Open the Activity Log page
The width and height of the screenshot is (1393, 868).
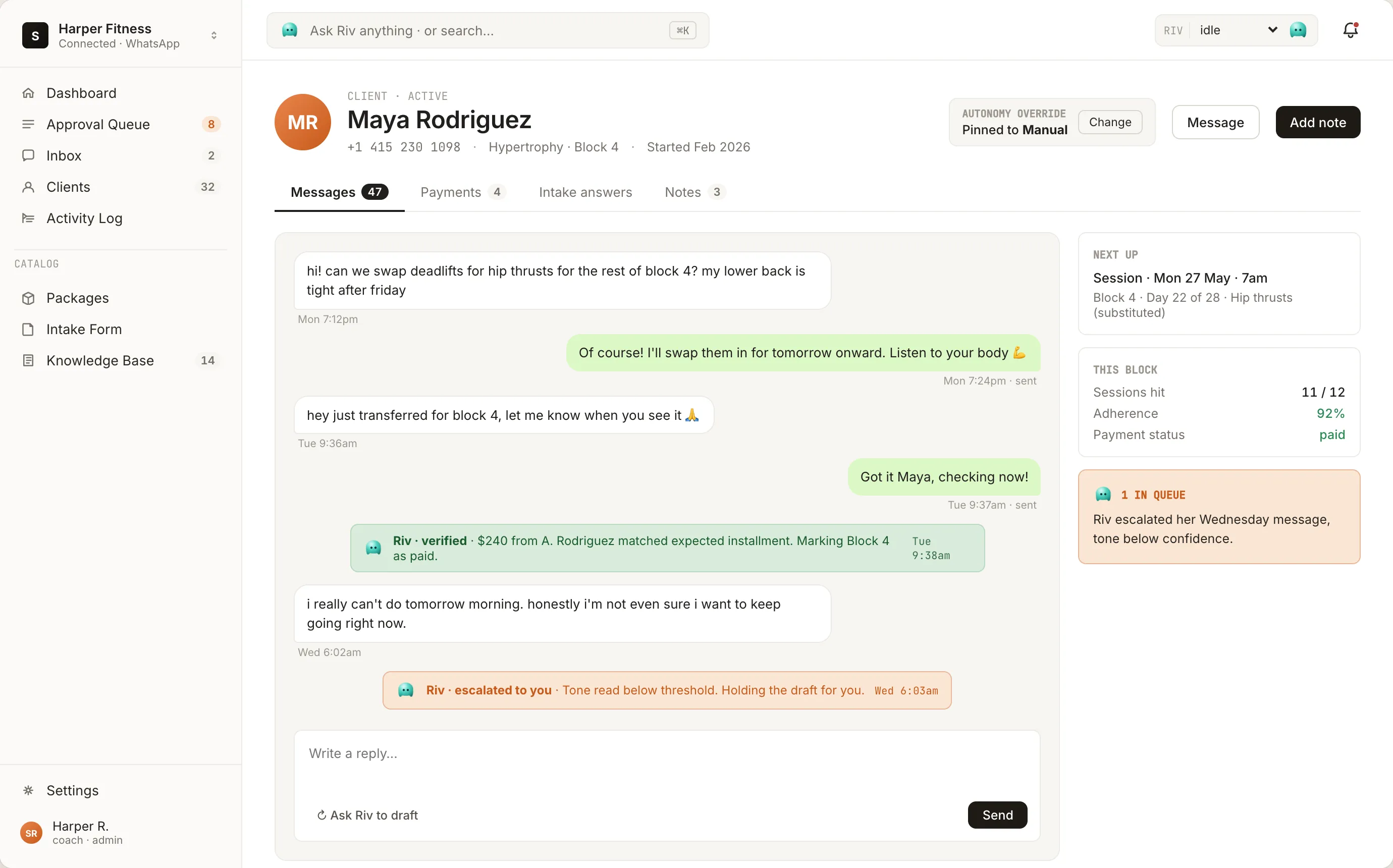(121, 218)
